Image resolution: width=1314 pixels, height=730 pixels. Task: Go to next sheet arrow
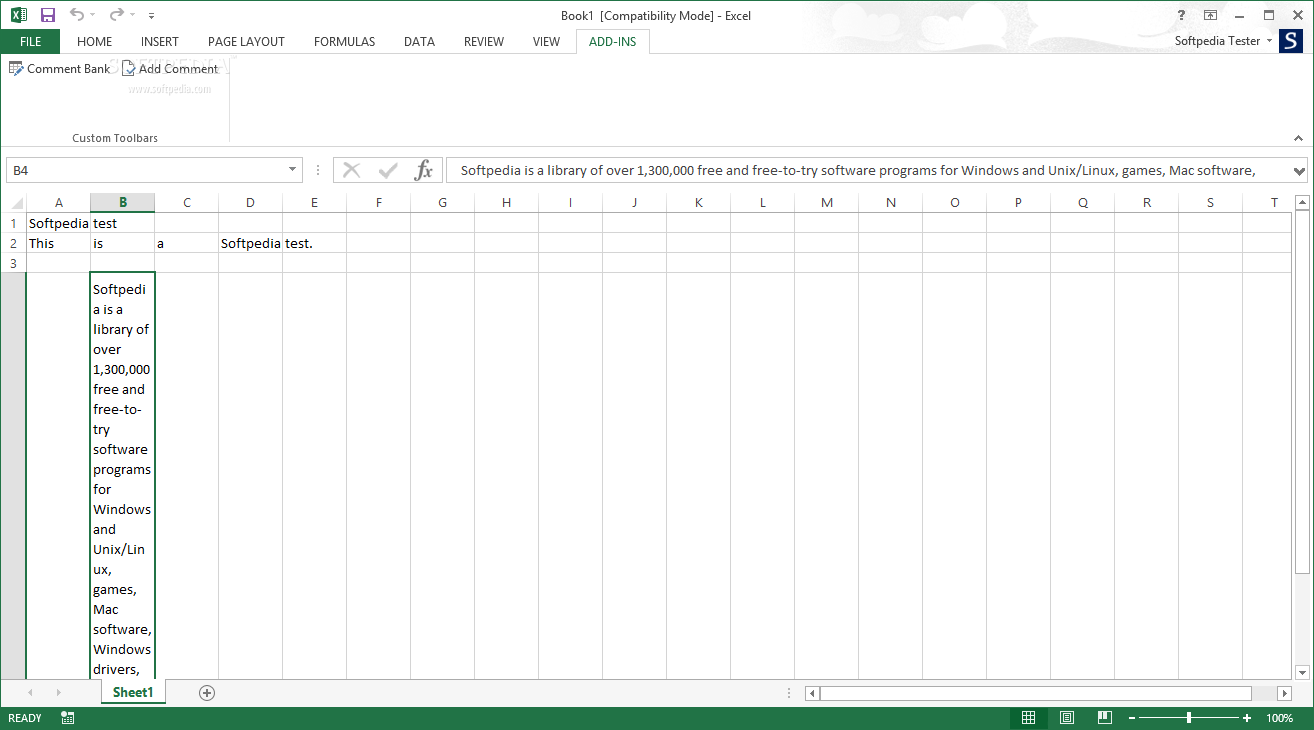coord(58,693)
